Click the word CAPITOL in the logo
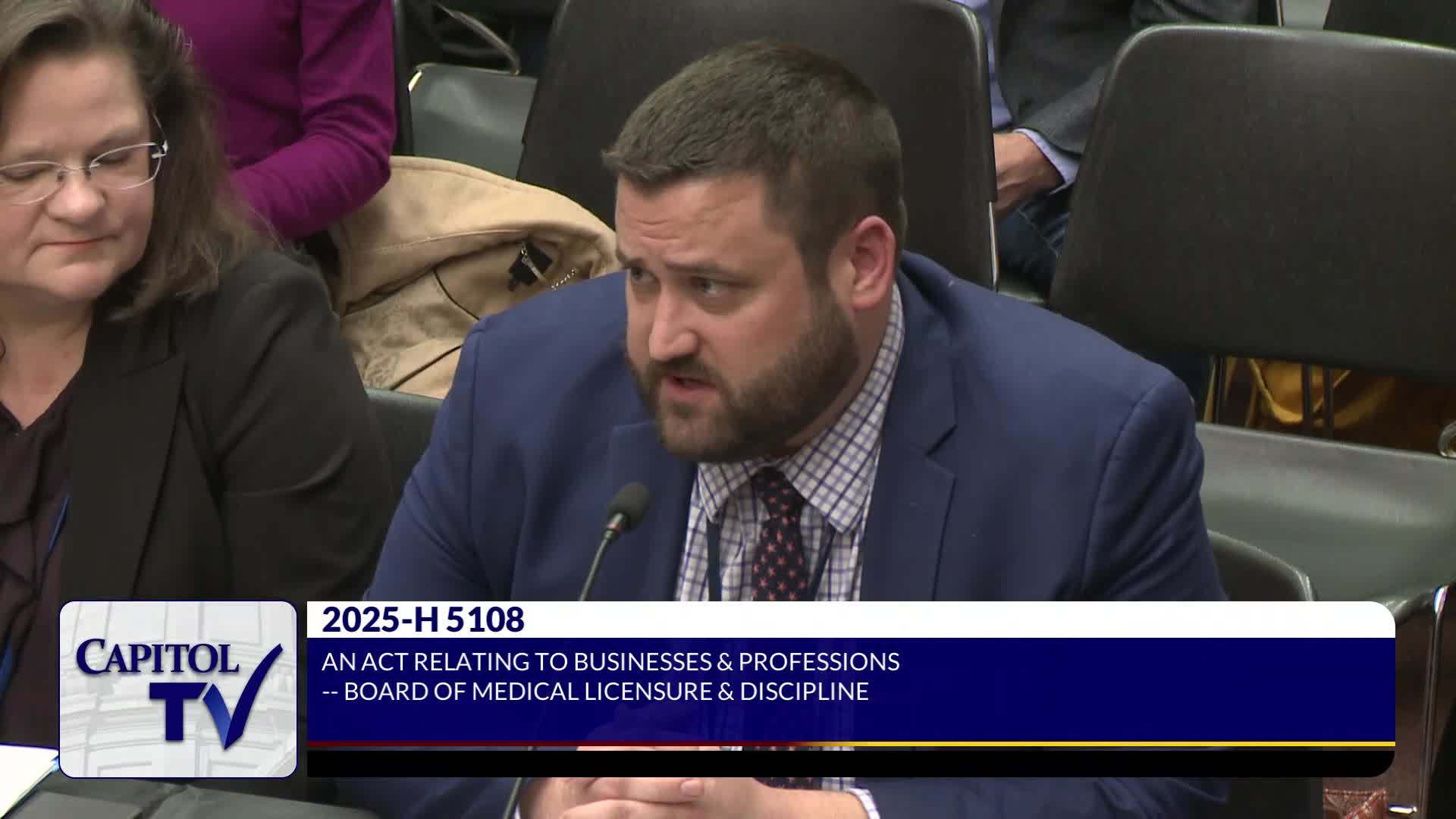 (x=158, y=657)
